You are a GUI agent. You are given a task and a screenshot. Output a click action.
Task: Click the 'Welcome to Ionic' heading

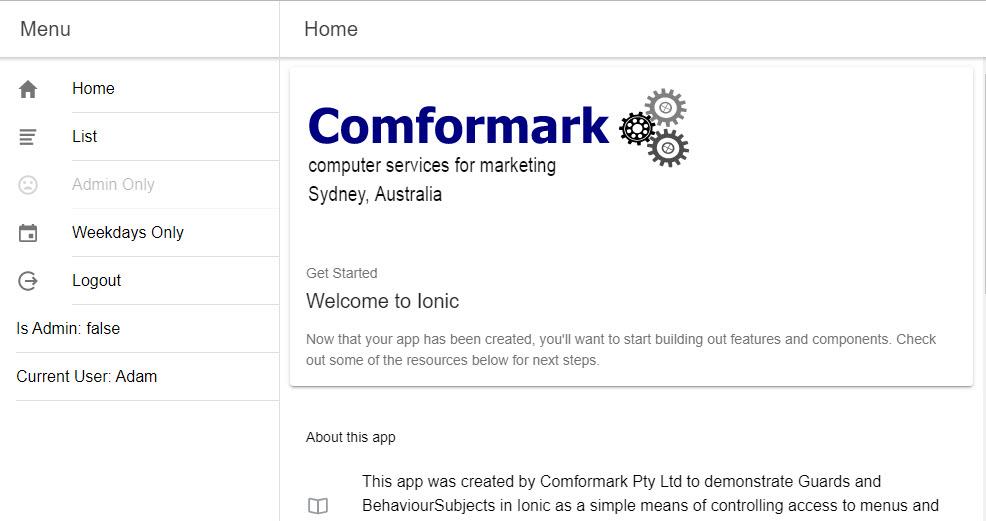click(382, 301)
